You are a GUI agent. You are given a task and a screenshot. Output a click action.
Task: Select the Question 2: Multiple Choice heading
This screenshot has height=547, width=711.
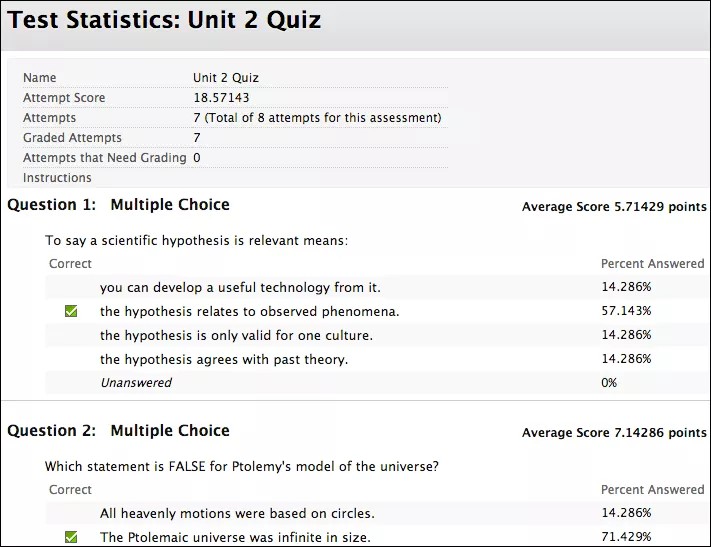pyautogui.click(x=118, y=431)
